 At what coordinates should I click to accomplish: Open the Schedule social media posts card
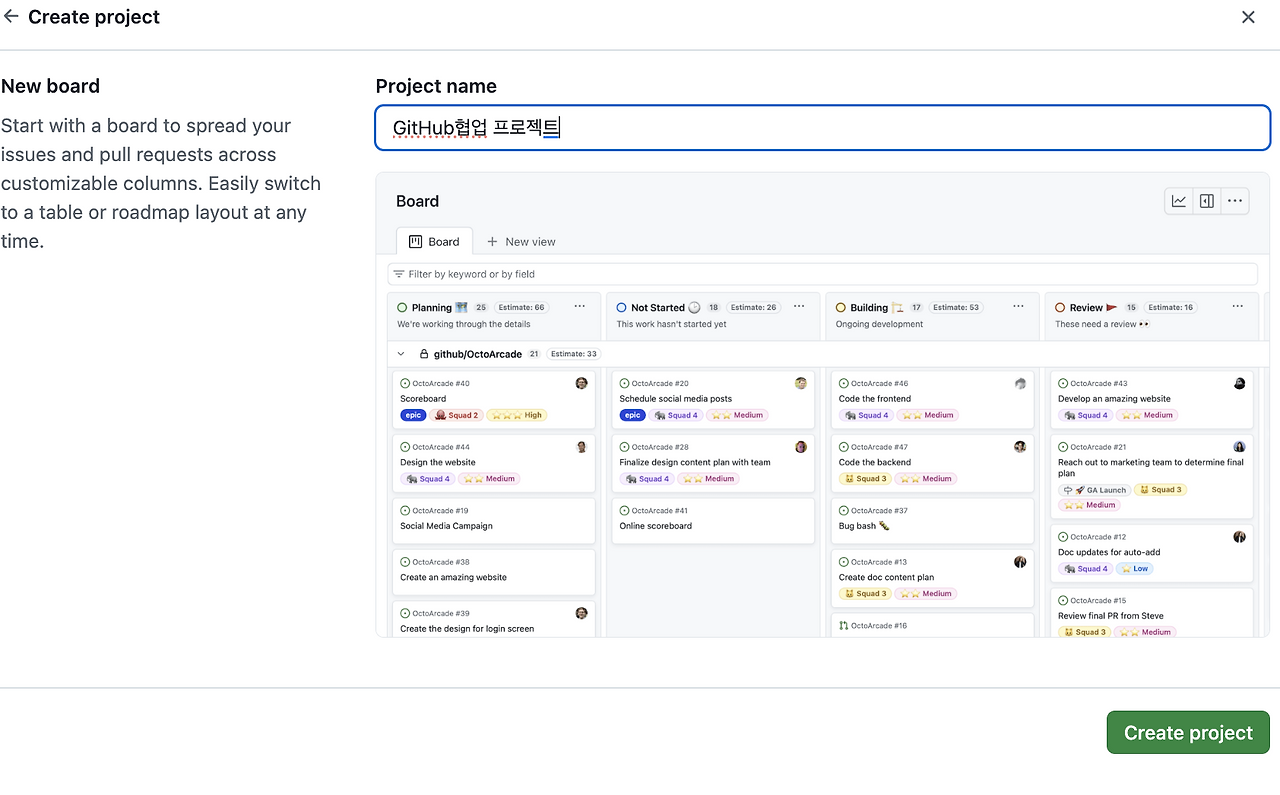pos(713,399)
